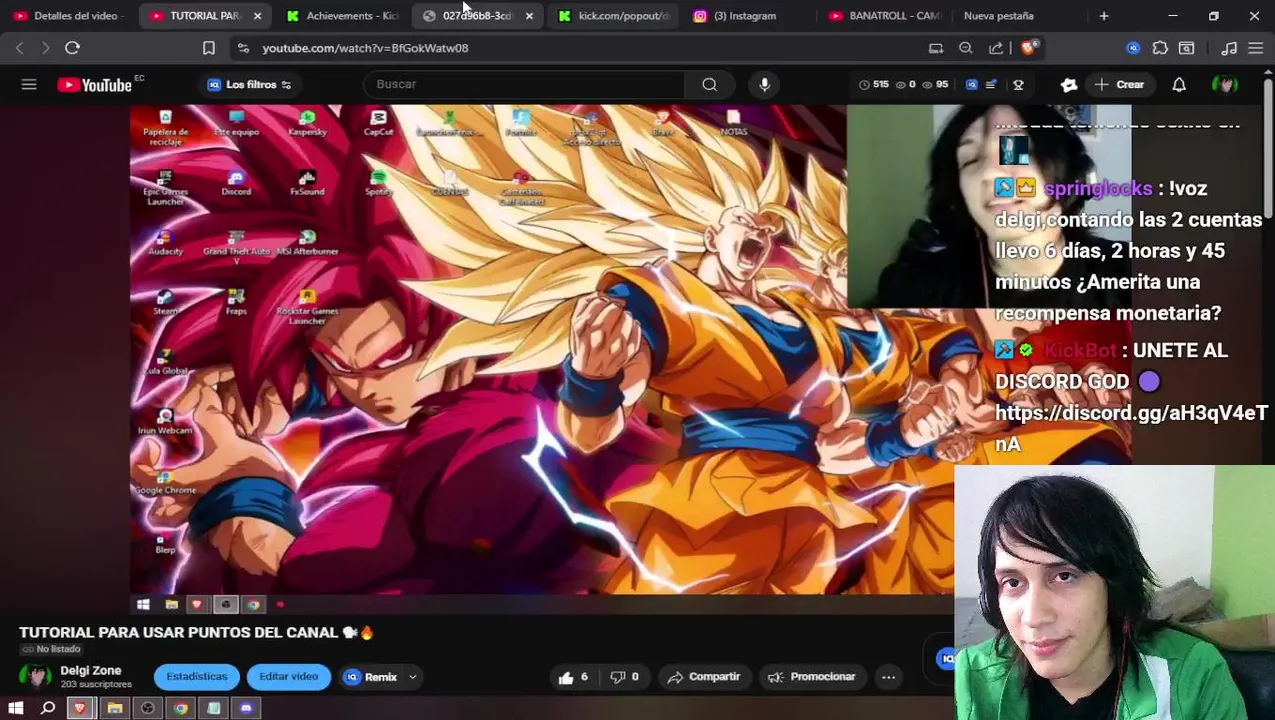Open the account avatar menu
Screen dimensions: 1275x720
pos(1224,85)
